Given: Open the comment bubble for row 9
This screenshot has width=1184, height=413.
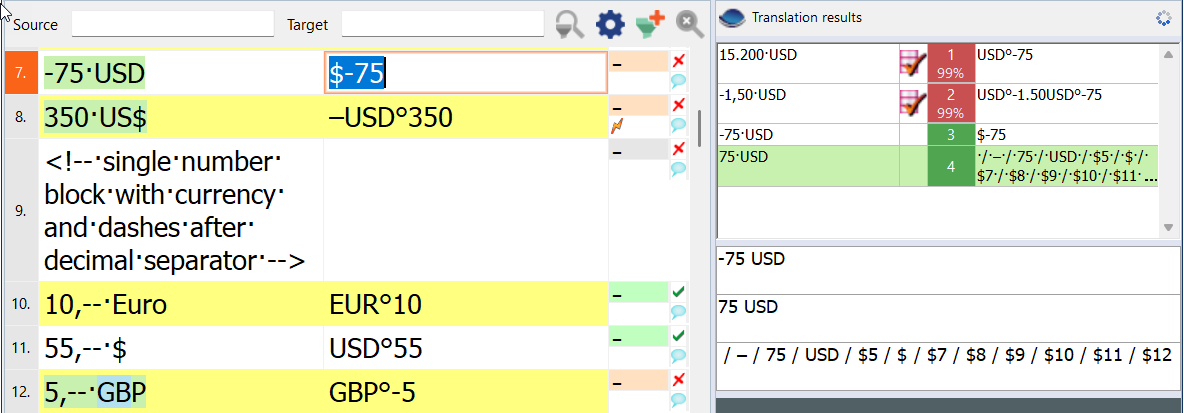Looking at the screenshot, I should tap(678, 168).
